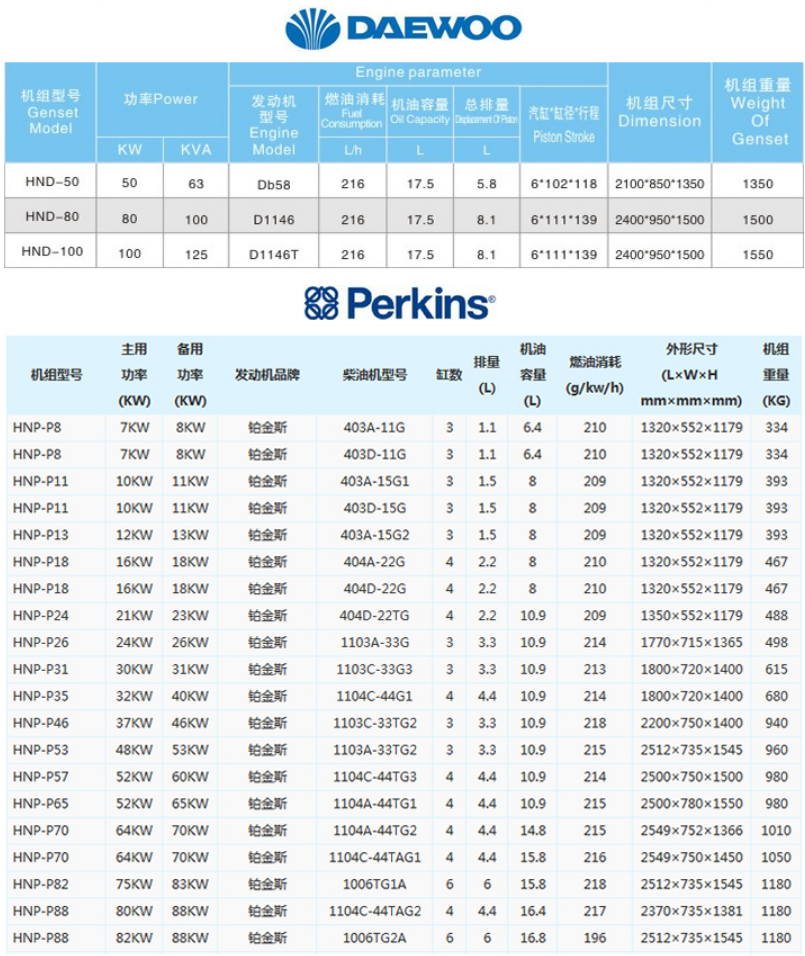Click the HNP-P57 genset row label
This screenshot has height=956, width=805.
click(x=41, y=777)
